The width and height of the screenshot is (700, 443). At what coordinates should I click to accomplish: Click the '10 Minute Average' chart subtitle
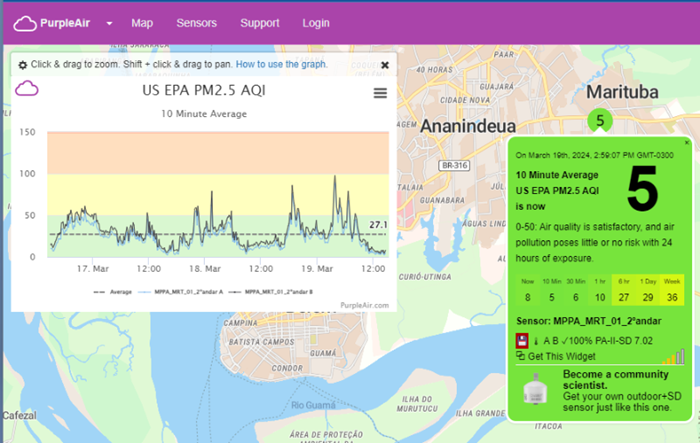pos(204,114)
